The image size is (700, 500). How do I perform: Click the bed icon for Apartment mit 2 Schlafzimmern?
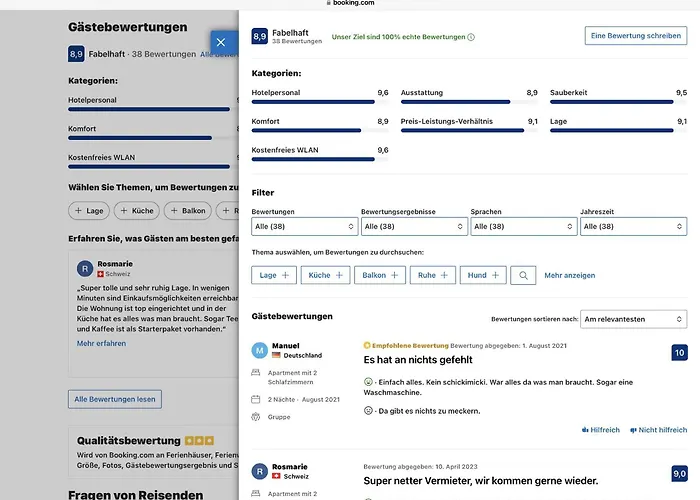tap(256, 372)
